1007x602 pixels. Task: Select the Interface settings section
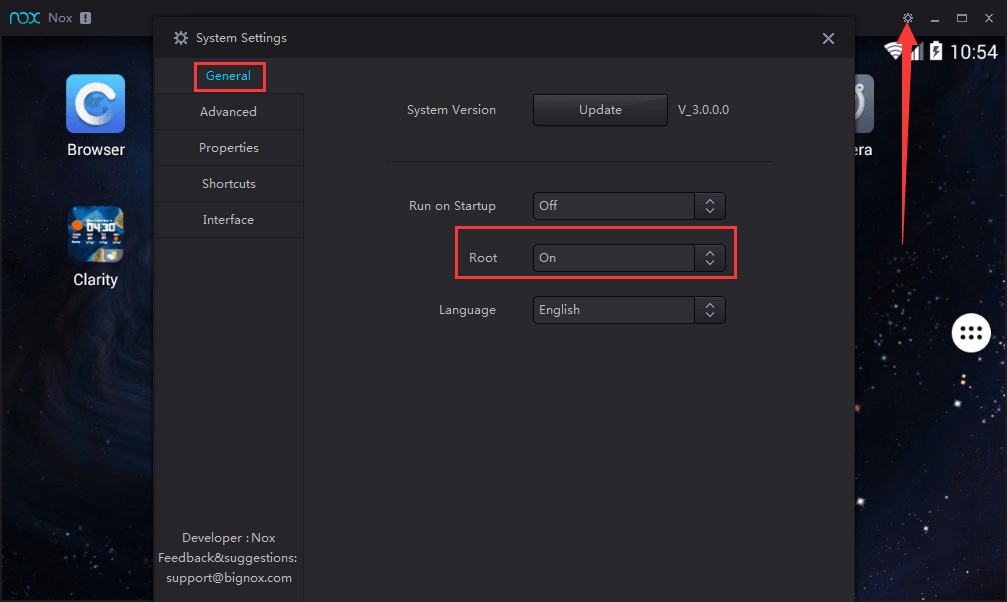pos(228,219)
